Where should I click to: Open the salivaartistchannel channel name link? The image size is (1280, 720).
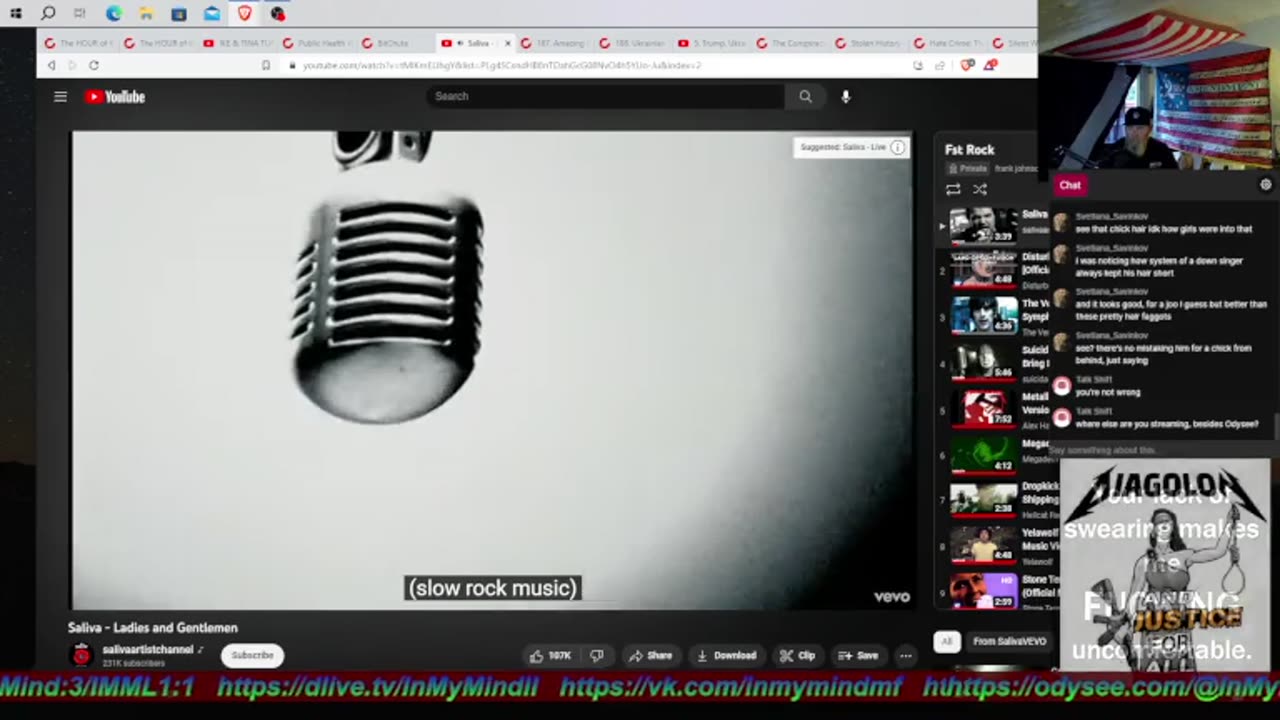[148, 650]
